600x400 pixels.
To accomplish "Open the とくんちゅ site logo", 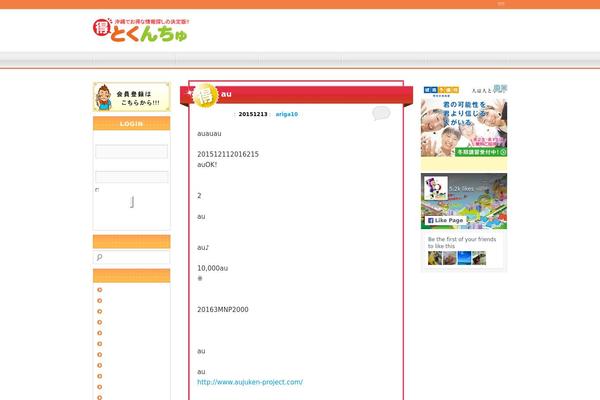I will pyautogui.click(x=141, y=30).
